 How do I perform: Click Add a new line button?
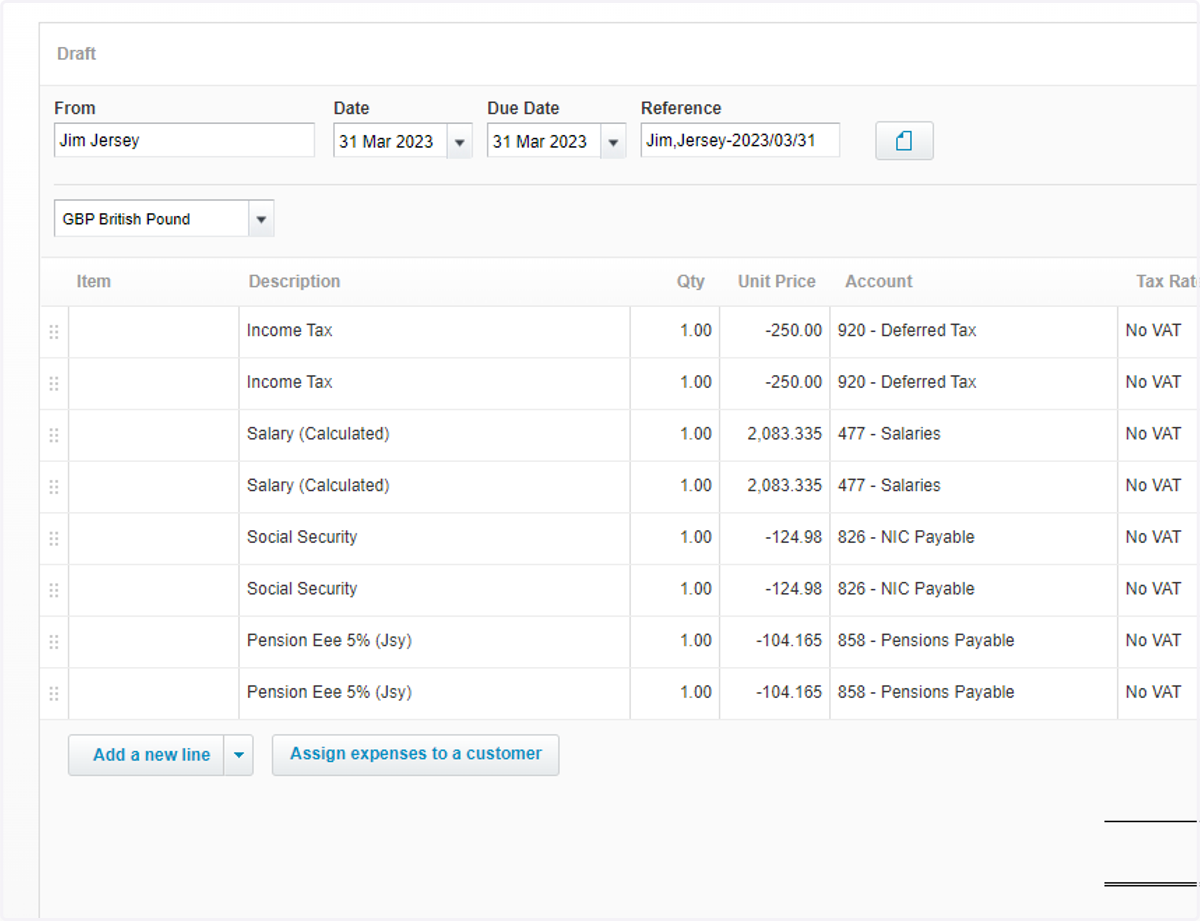click(146, 755)
